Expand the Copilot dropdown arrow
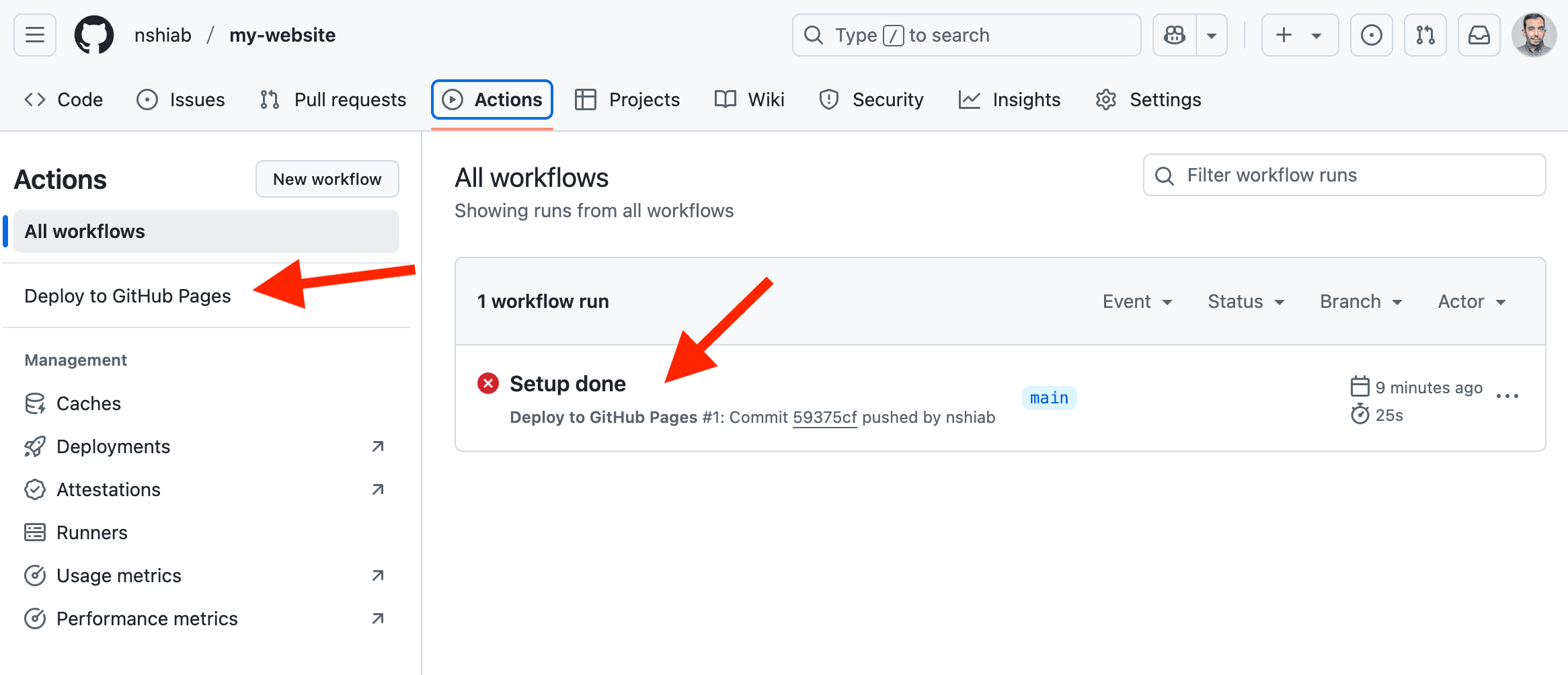Image resolution: width=1568 pixels, height=675 pixels. click(1212, 35)
